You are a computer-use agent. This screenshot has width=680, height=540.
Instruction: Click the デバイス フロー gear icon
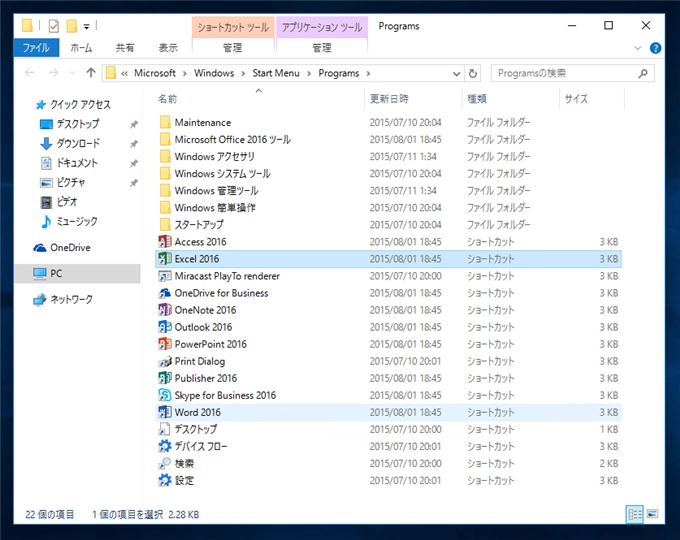coord(165,446)
